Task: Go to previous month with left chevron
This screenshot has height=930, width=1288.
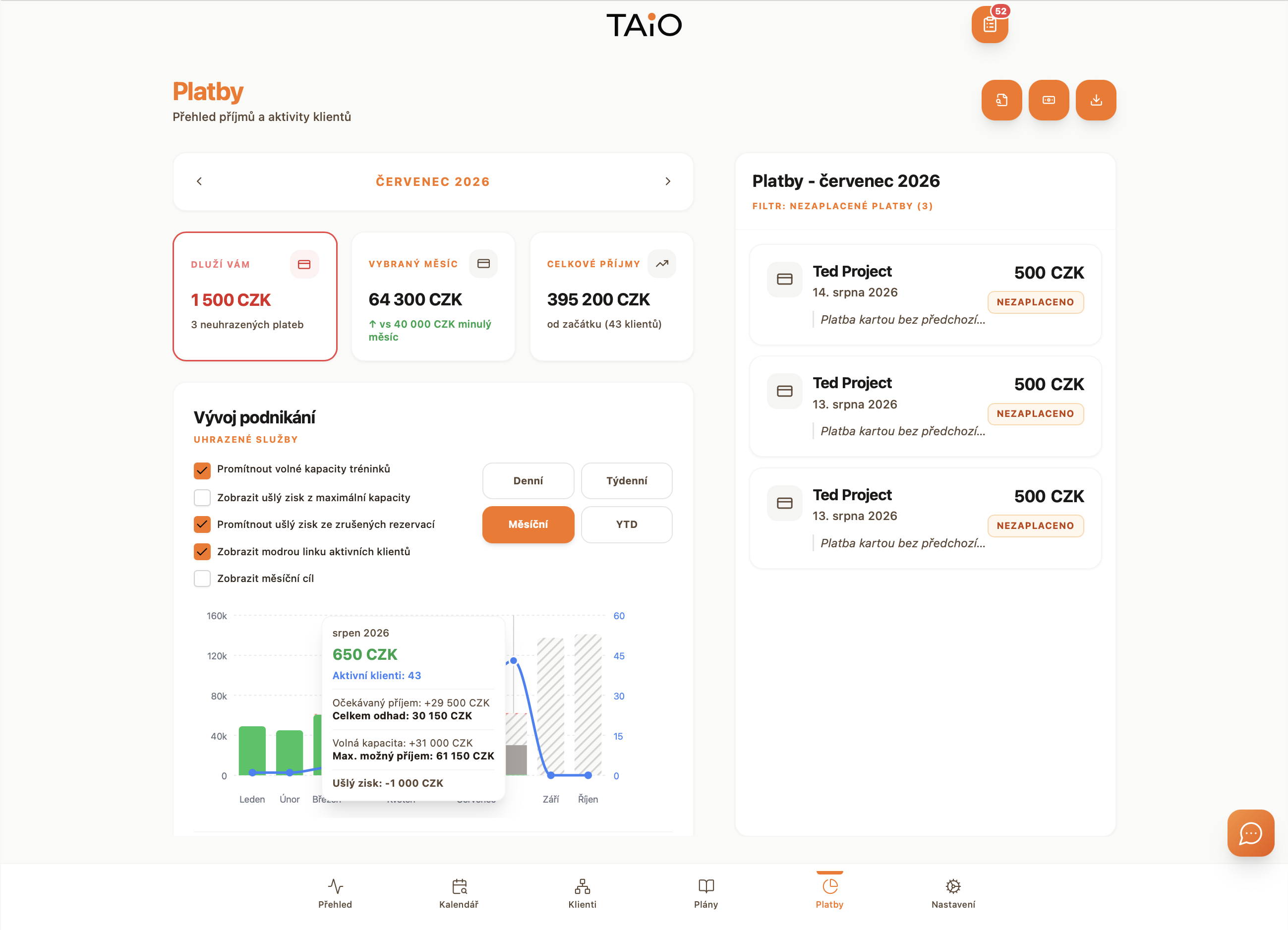Action: pyautogui.click(x=199, y=181)
